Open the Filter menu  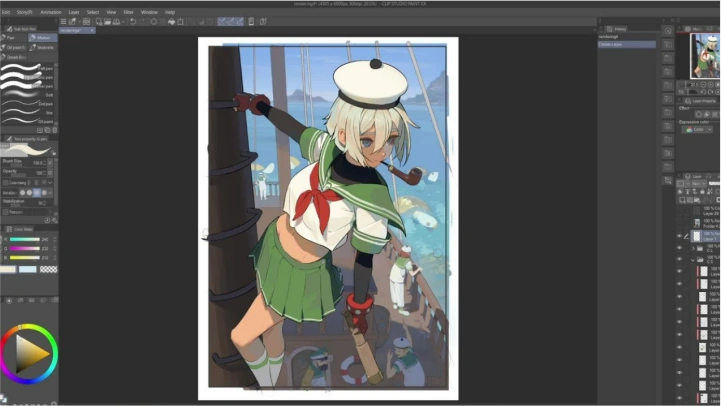pos(128,12)
